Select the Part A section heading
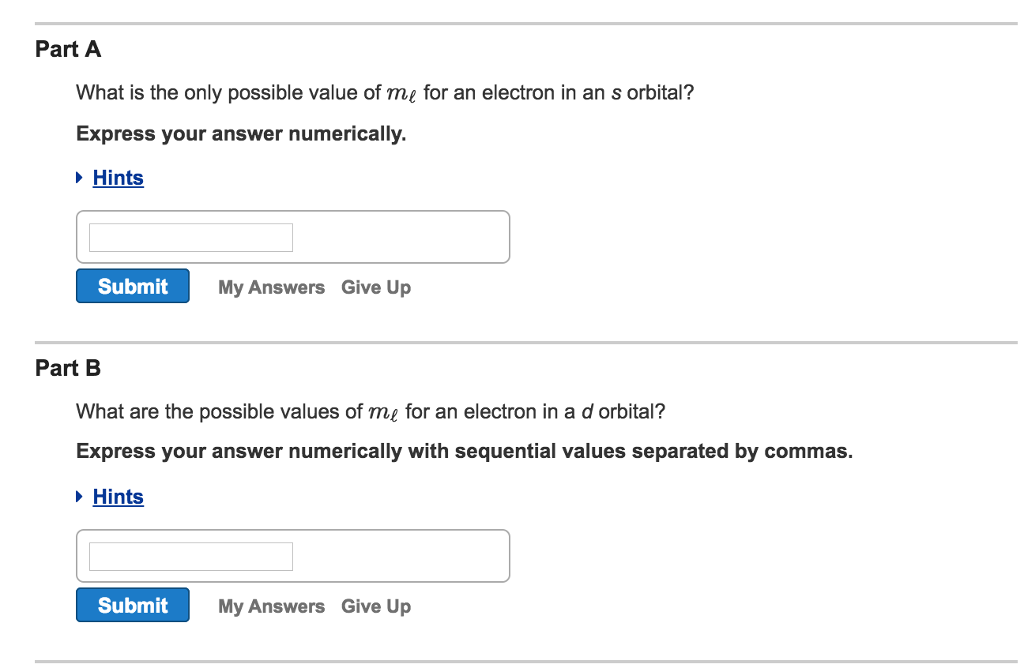The height and width of the screenshot is (668, 1024). coord(67,49)
